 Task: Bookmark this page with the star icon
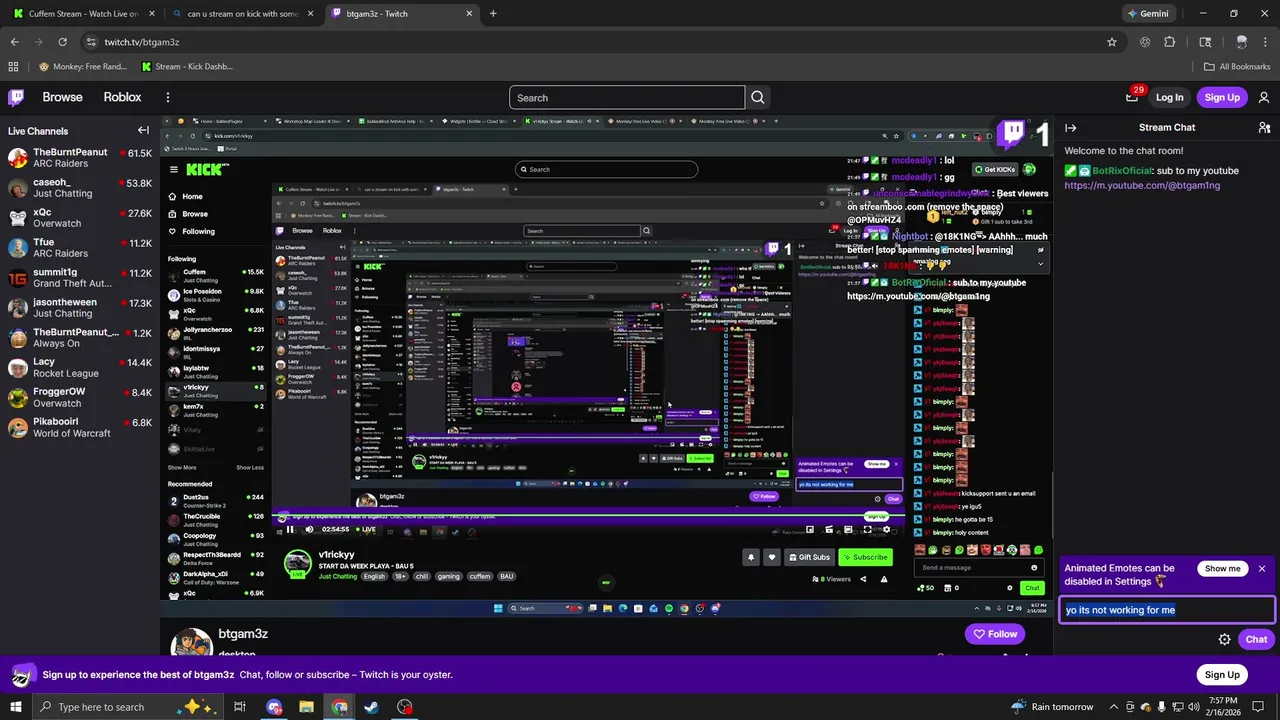pos(1111,42)
